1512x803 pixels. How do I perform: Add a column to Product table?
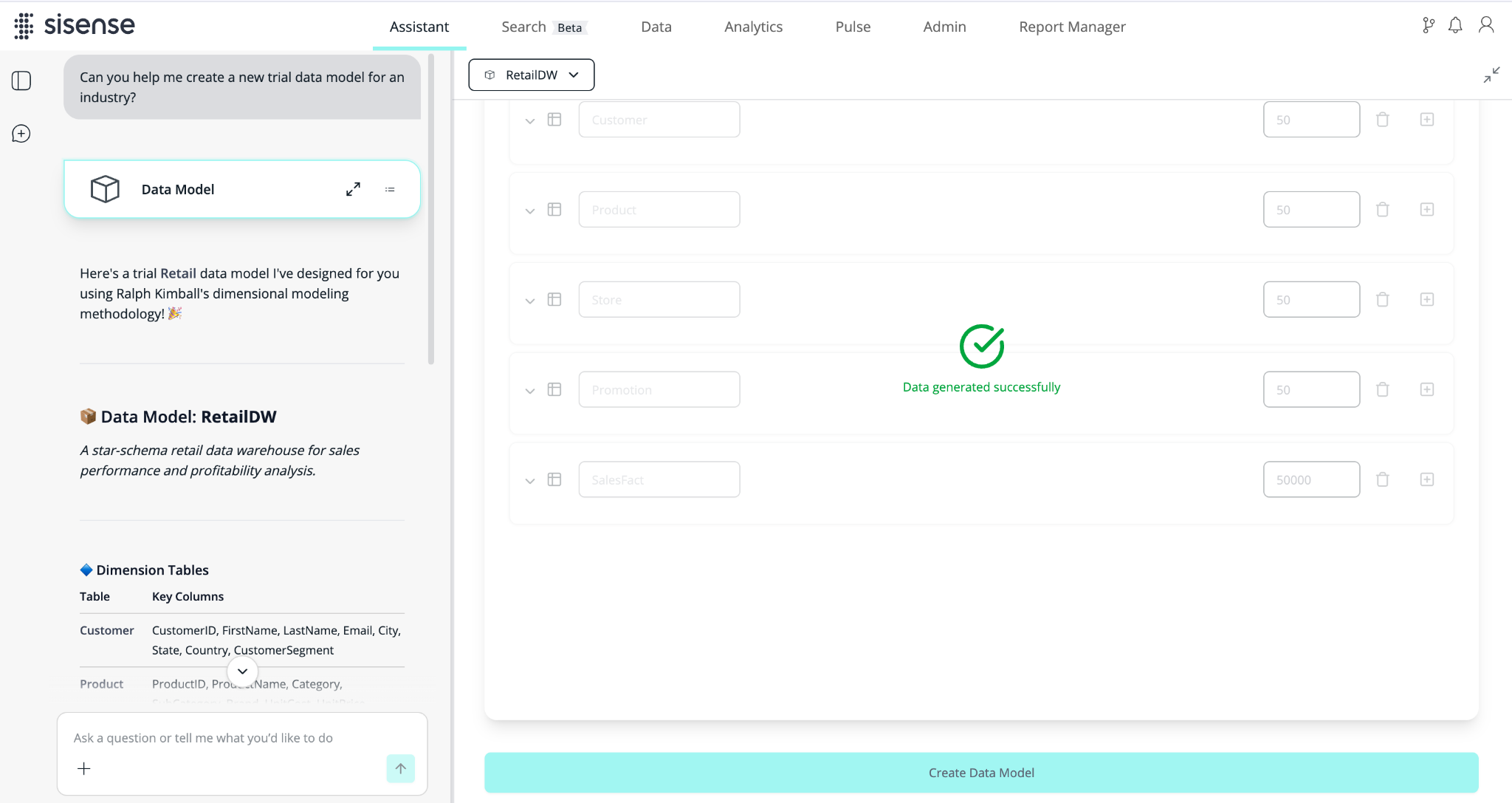click(1427, 210)
